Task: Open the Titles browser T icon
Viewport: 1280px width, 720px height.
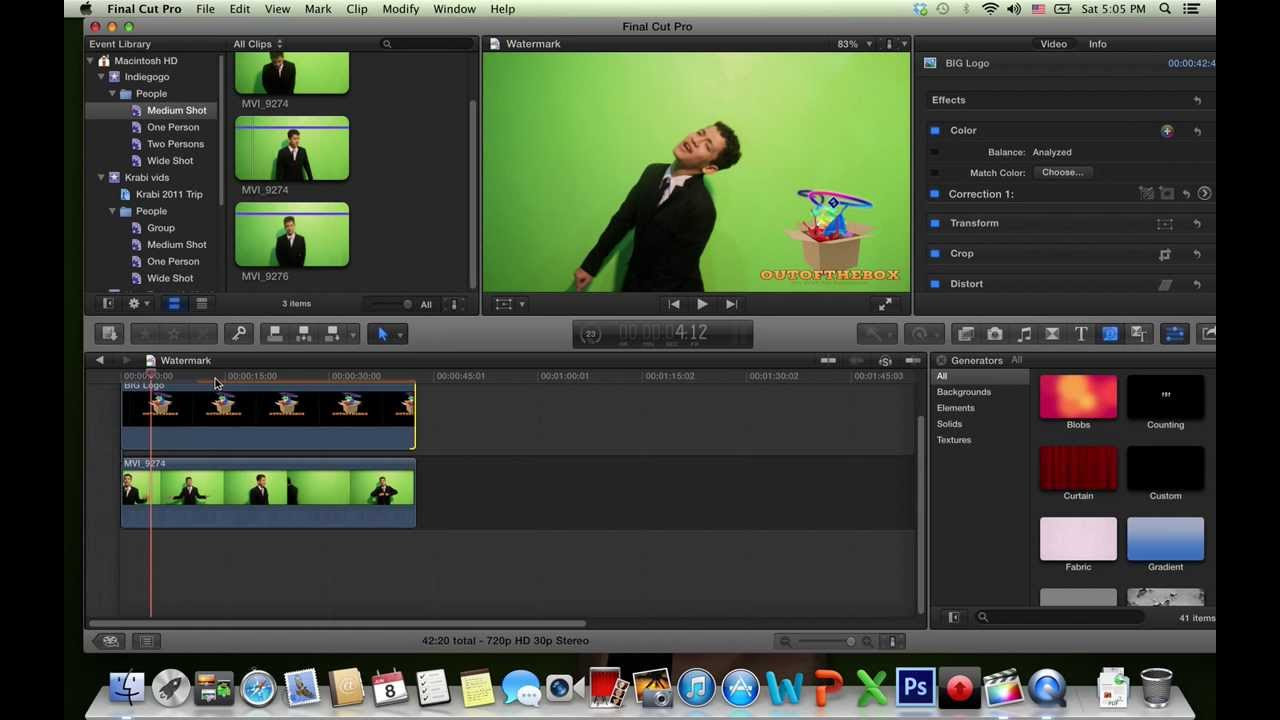Action: point(1081,334)
